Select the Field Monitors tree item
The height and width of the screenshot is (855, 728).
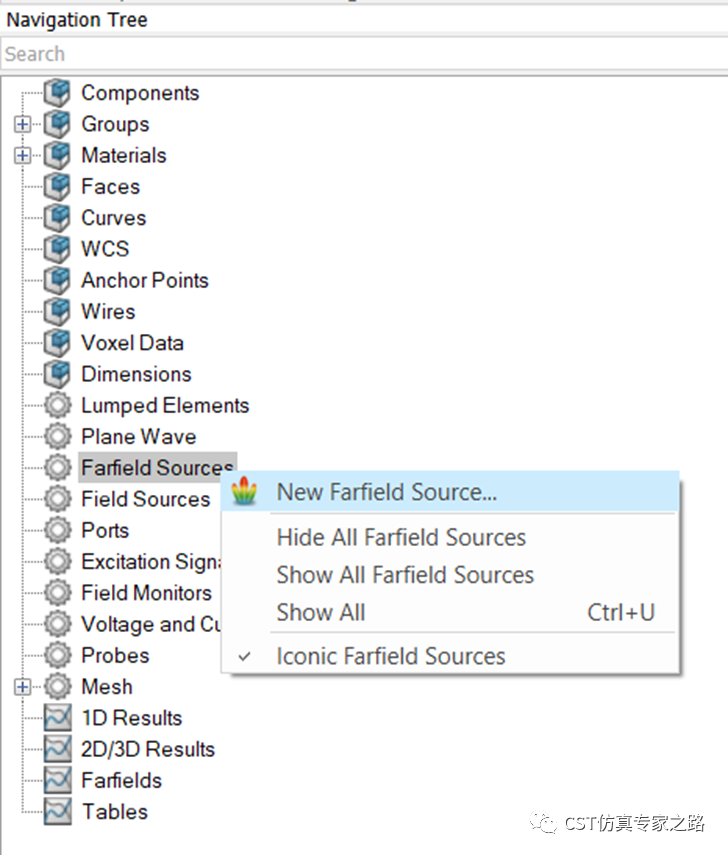(146, 593)
